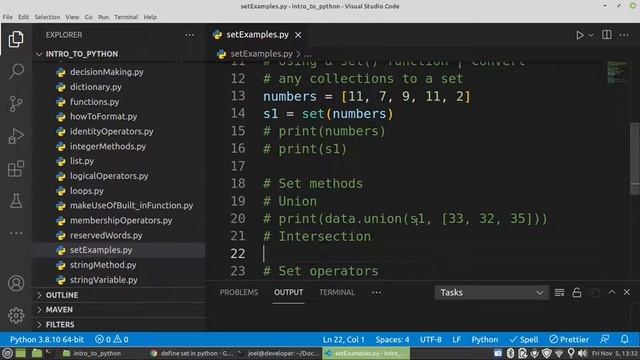The width and height of the screenshot is (640, 360).
Task: Open the feedback icon in status bar
Action: [604, 339]
